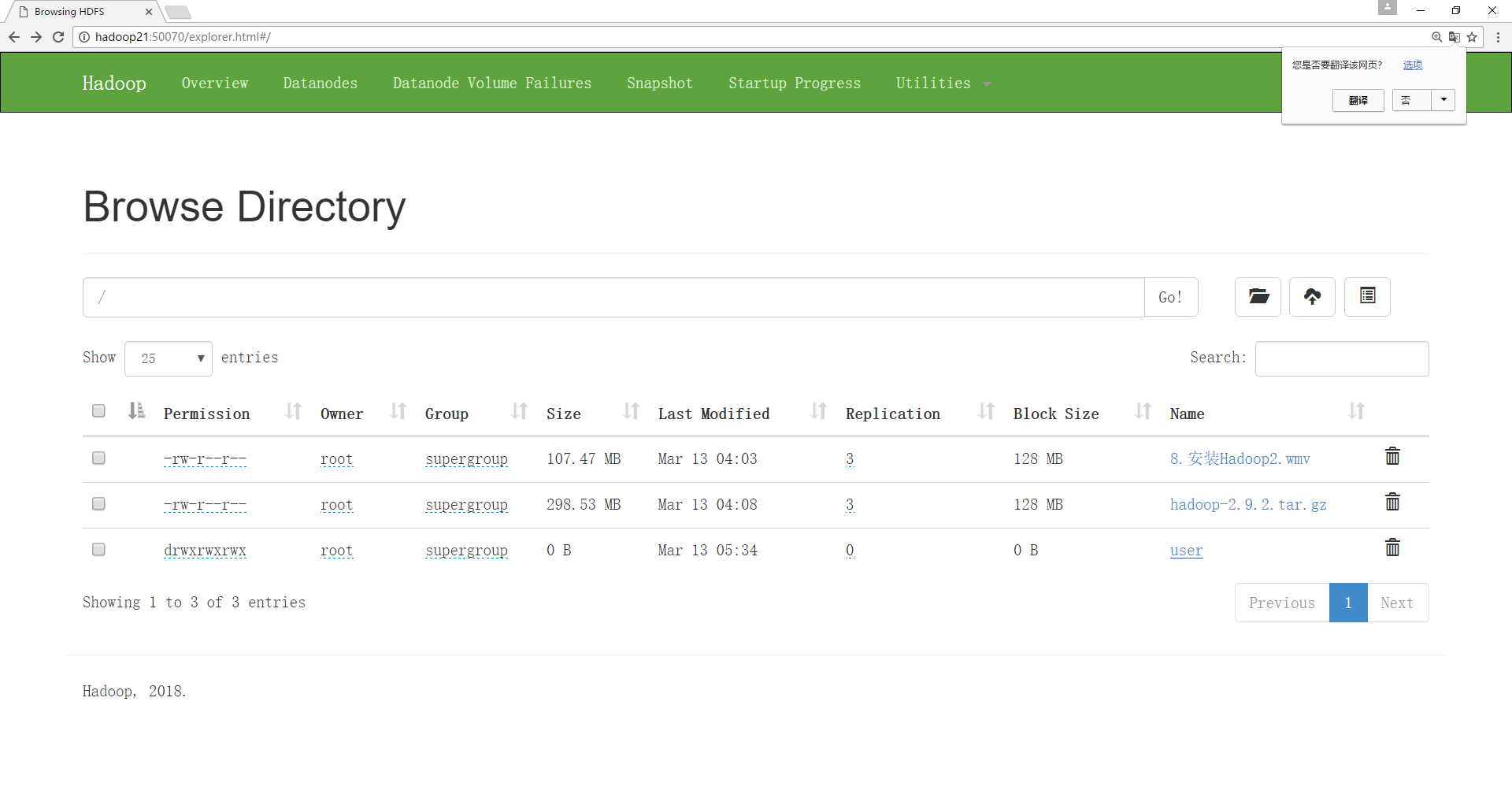Sort by the Owner column sort arrows

[x=398, y=411]
